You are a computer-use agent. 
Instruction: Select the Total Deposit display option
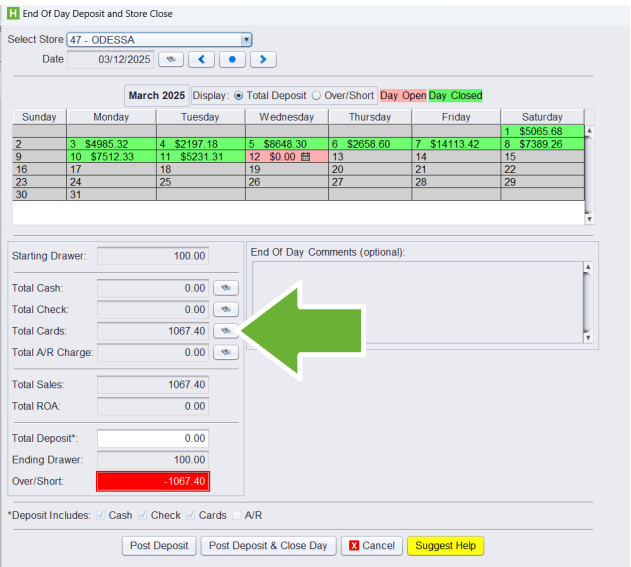238,96
